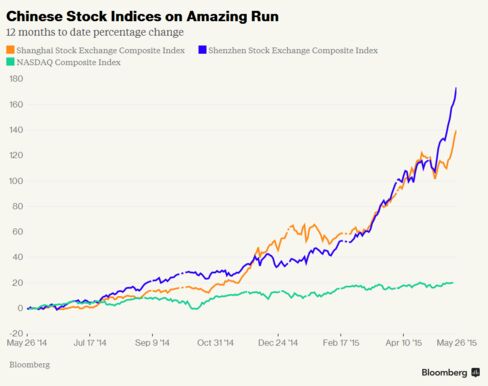The width and height of the screenshot is (488, 386).
Task: Click the green NASDAQ legend color square
Action: point(10,62)
